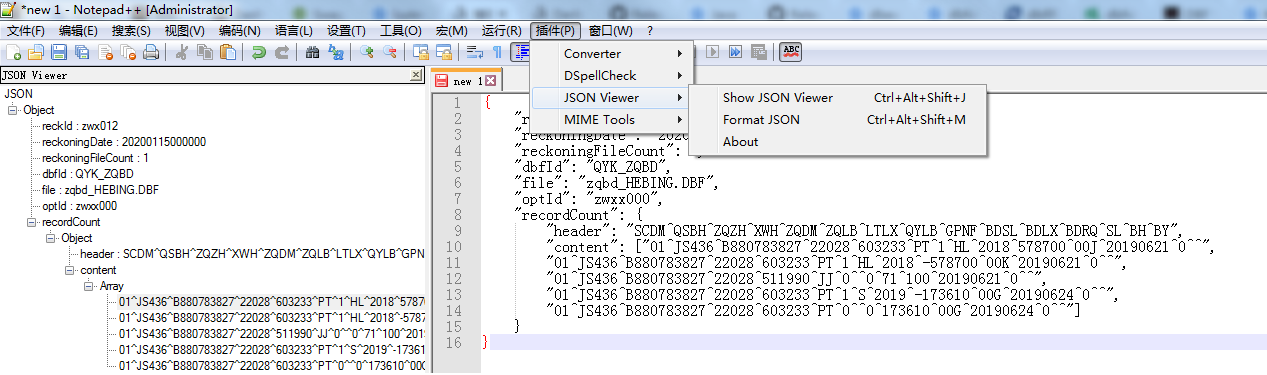
Task: Open the 工具(O) menu
Action: (401, 31)
